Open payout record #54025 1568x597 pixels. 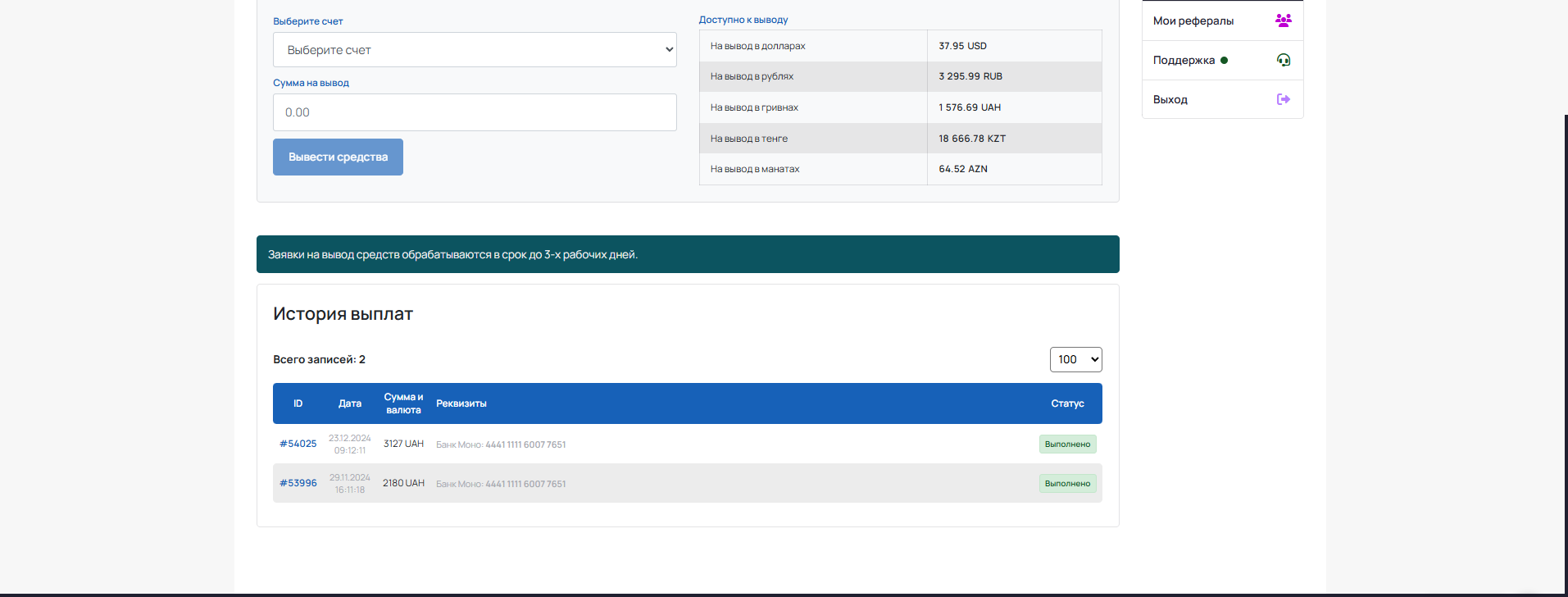pos(298,444)
